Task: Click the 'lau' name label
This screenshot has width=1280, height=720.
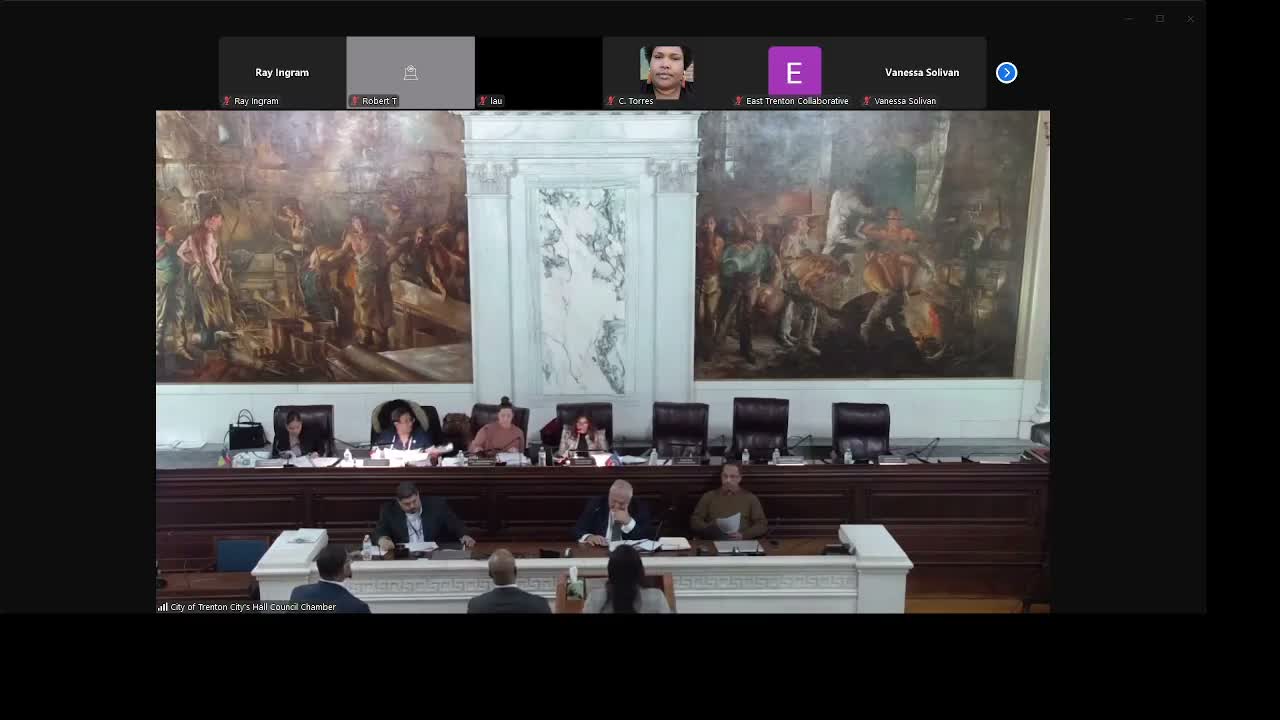Action: [496, 101]
